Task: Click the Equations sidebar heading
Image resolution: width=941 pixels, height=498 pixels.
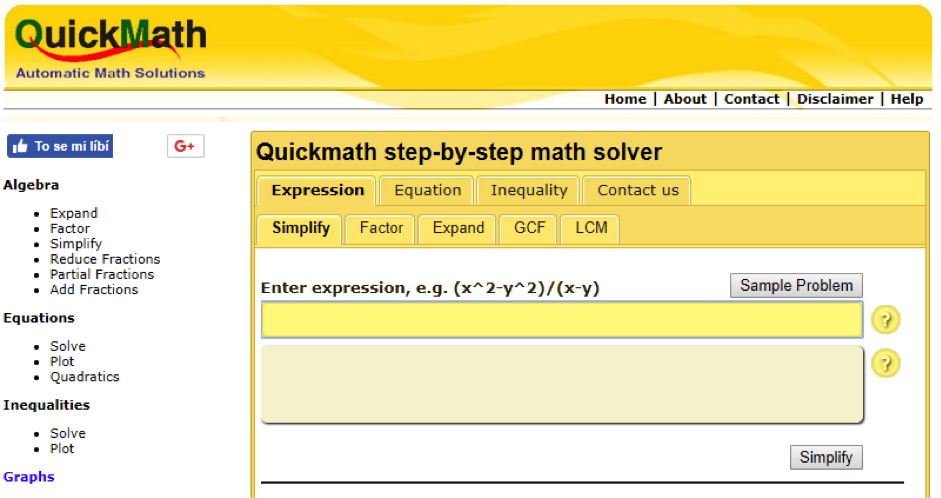Action: point(39,318)
